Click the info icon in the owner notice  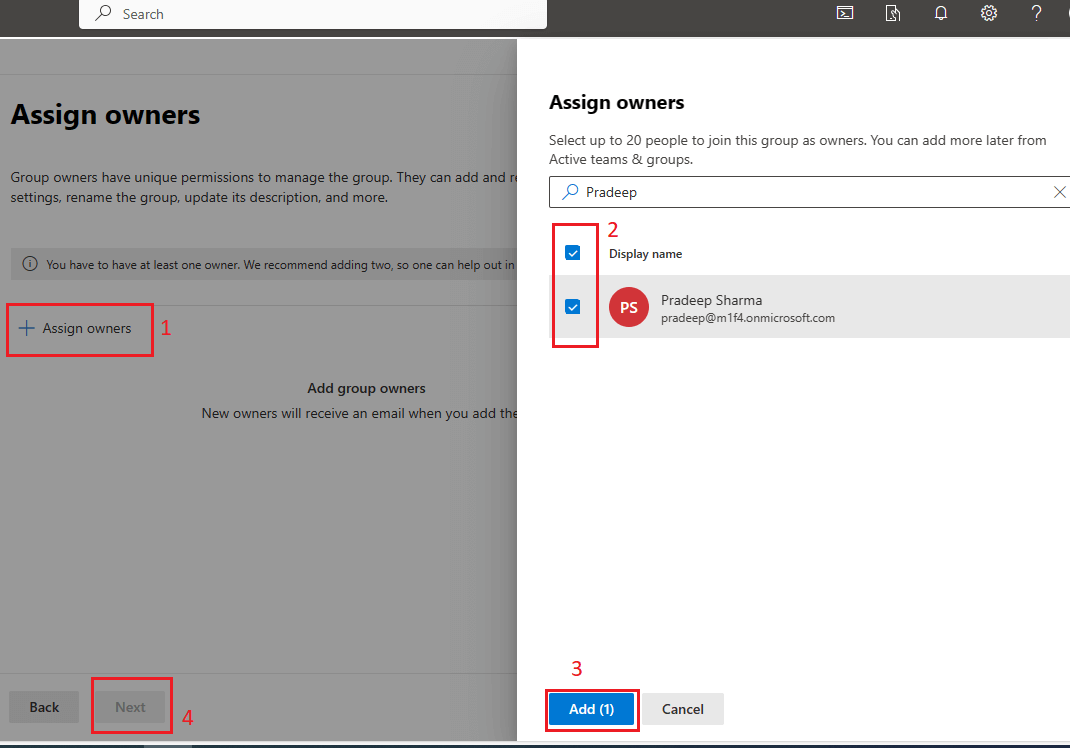click(30, 264)
